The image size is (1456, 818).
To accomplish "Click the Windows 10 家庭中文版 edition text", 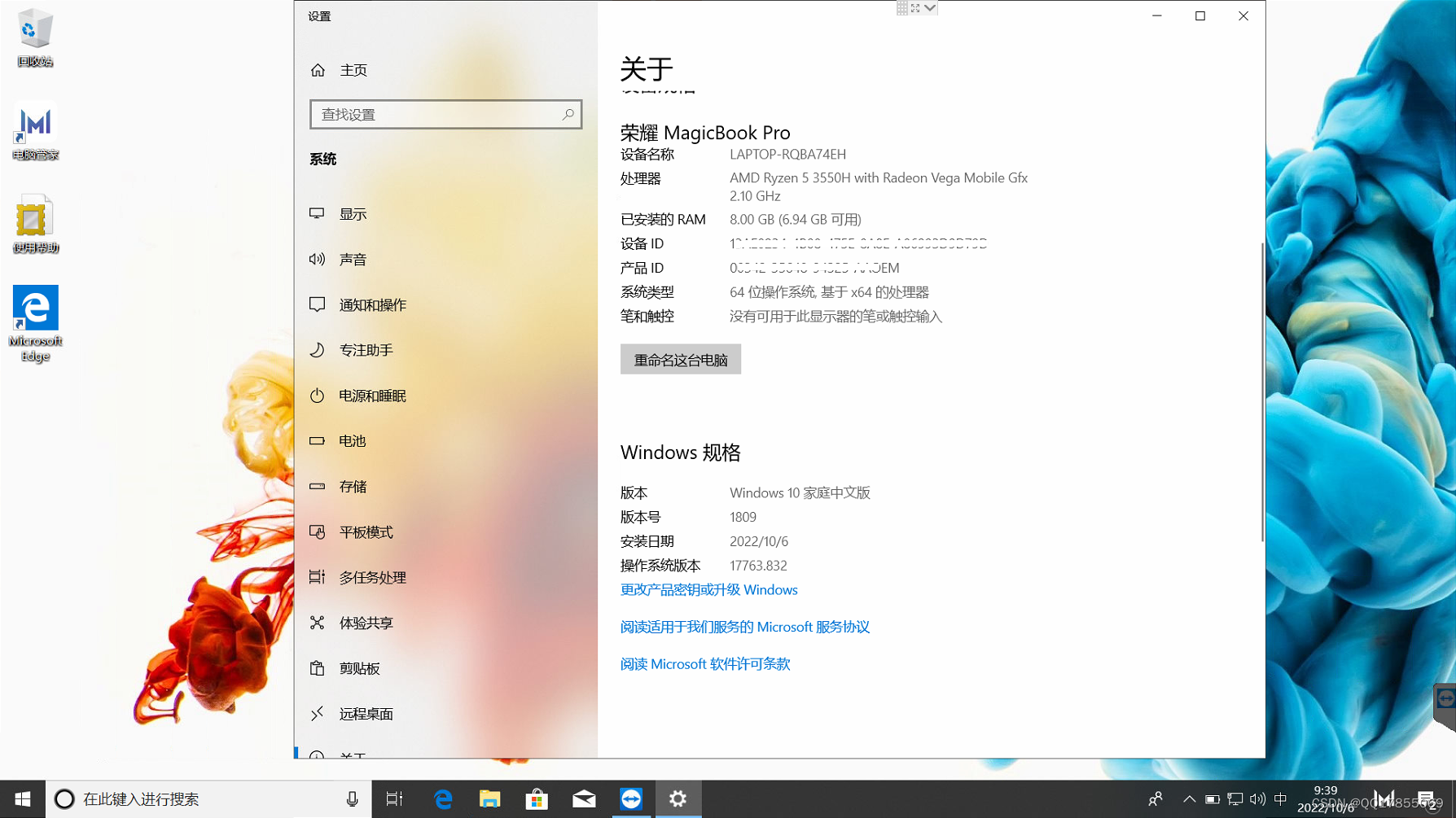I will pos(800,493).
